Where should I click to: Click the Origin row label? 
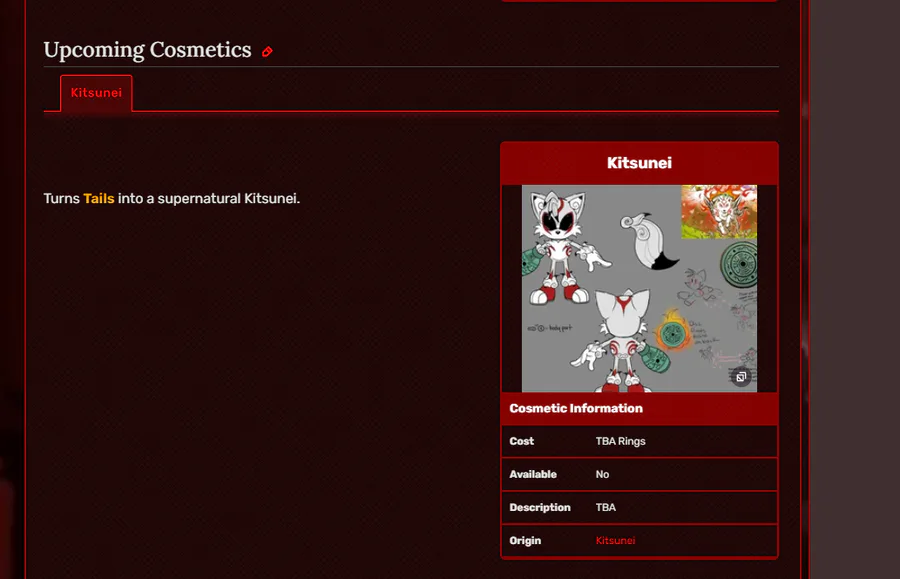coord(525,541)
